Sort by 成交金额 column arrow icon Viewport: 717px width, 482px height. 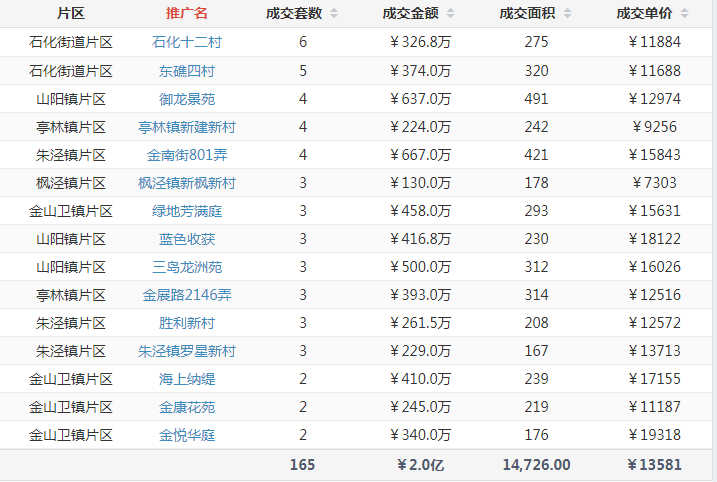[450, 13]
